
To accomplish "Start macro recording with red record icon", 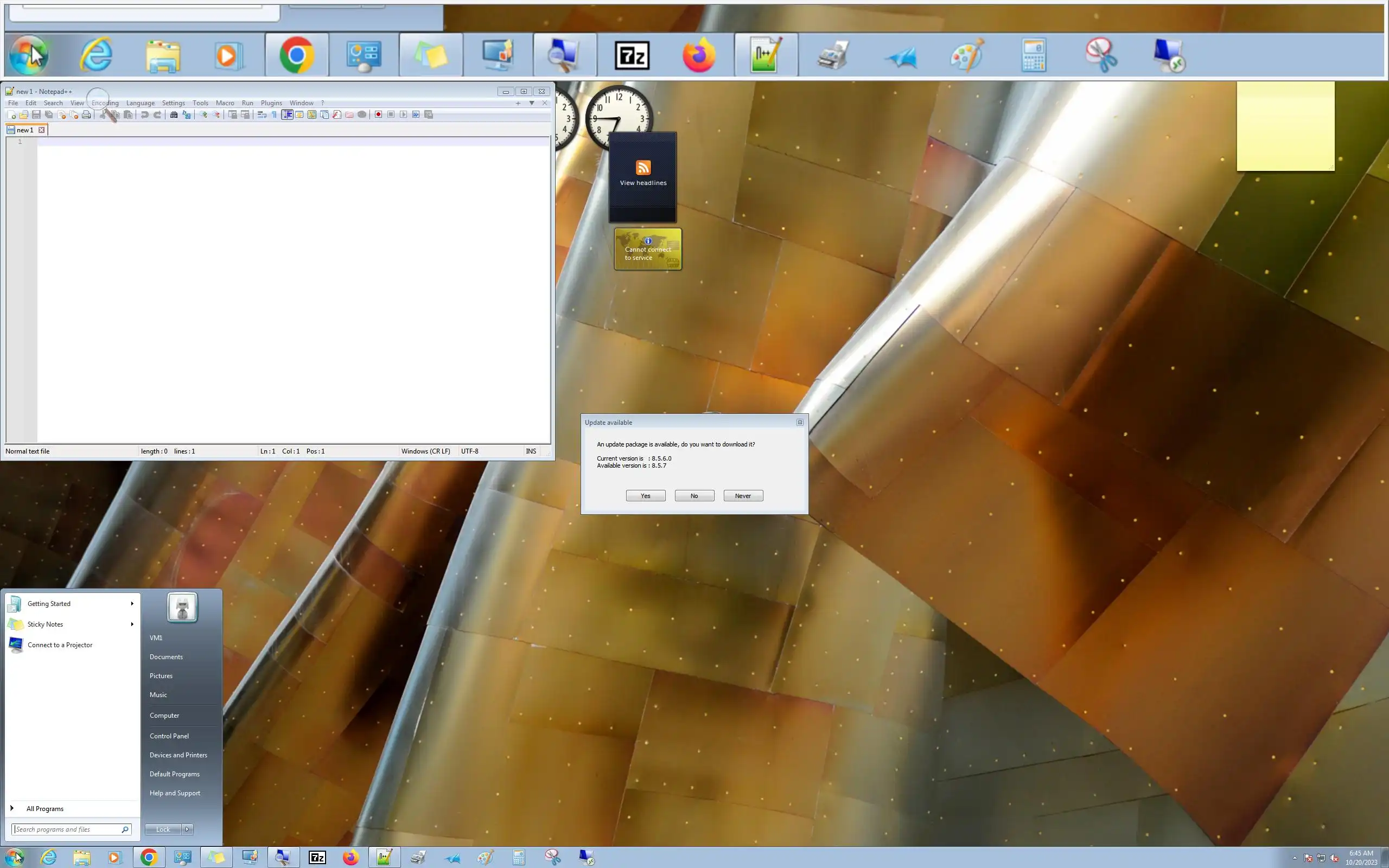I will point(378,115).
